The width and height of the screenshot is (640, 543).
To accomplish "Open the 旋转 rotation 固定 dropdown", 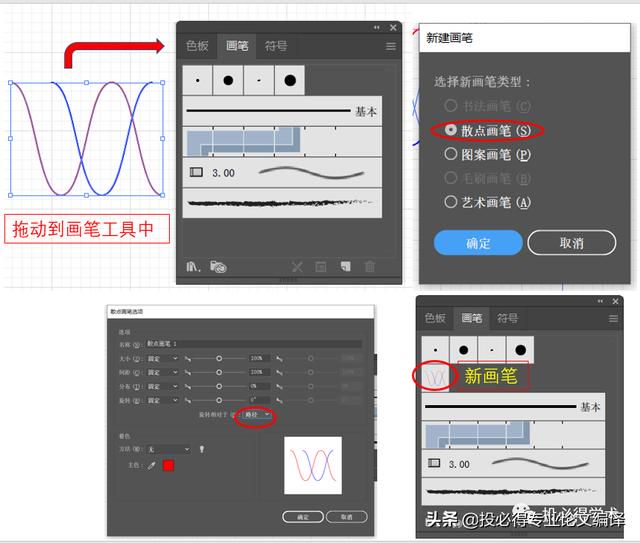I will (162, 400).
